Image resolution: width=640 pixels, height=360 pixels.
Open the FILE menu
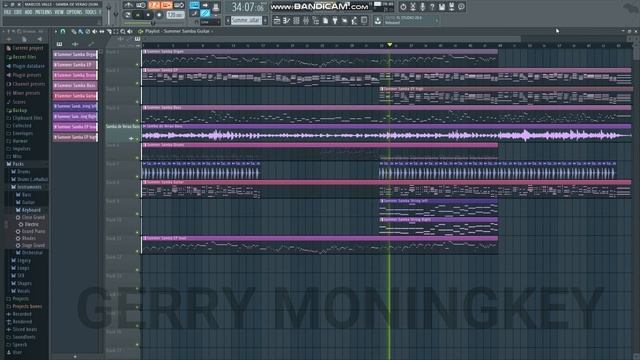click(7, 12)
